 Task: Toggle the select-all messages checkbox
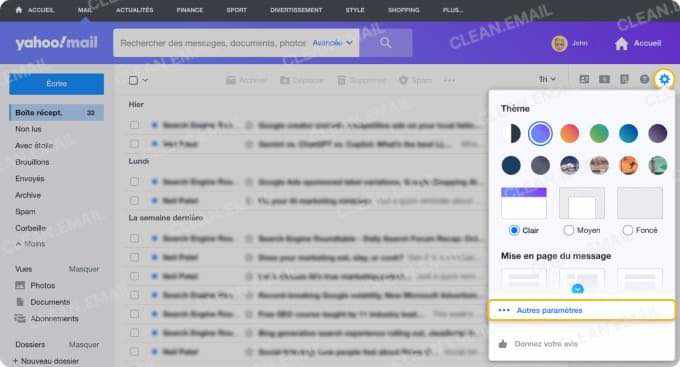[x=134, y=80]
